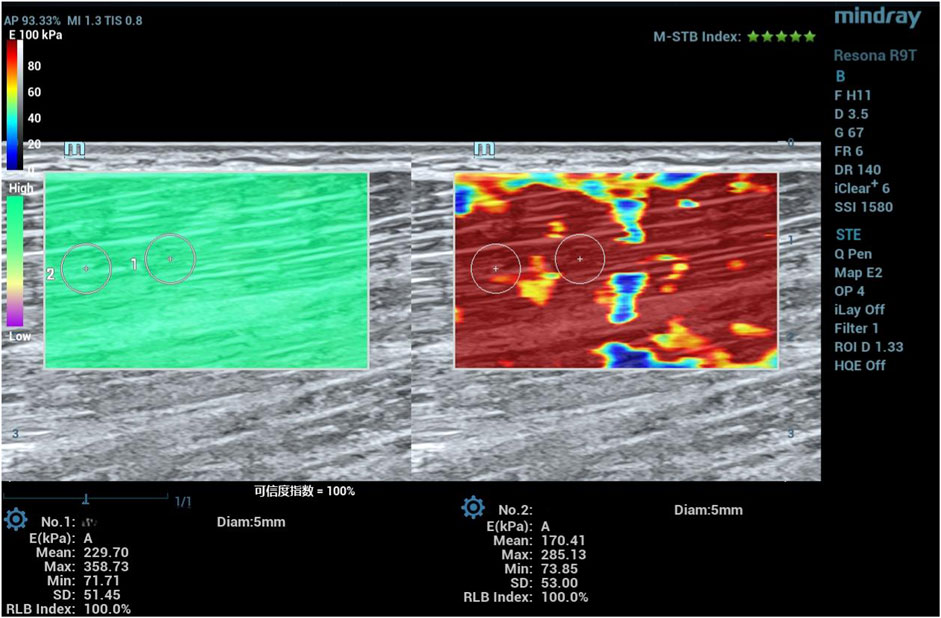Open the Map E2 parameter

pyautogui.click(x=858, y=272)
